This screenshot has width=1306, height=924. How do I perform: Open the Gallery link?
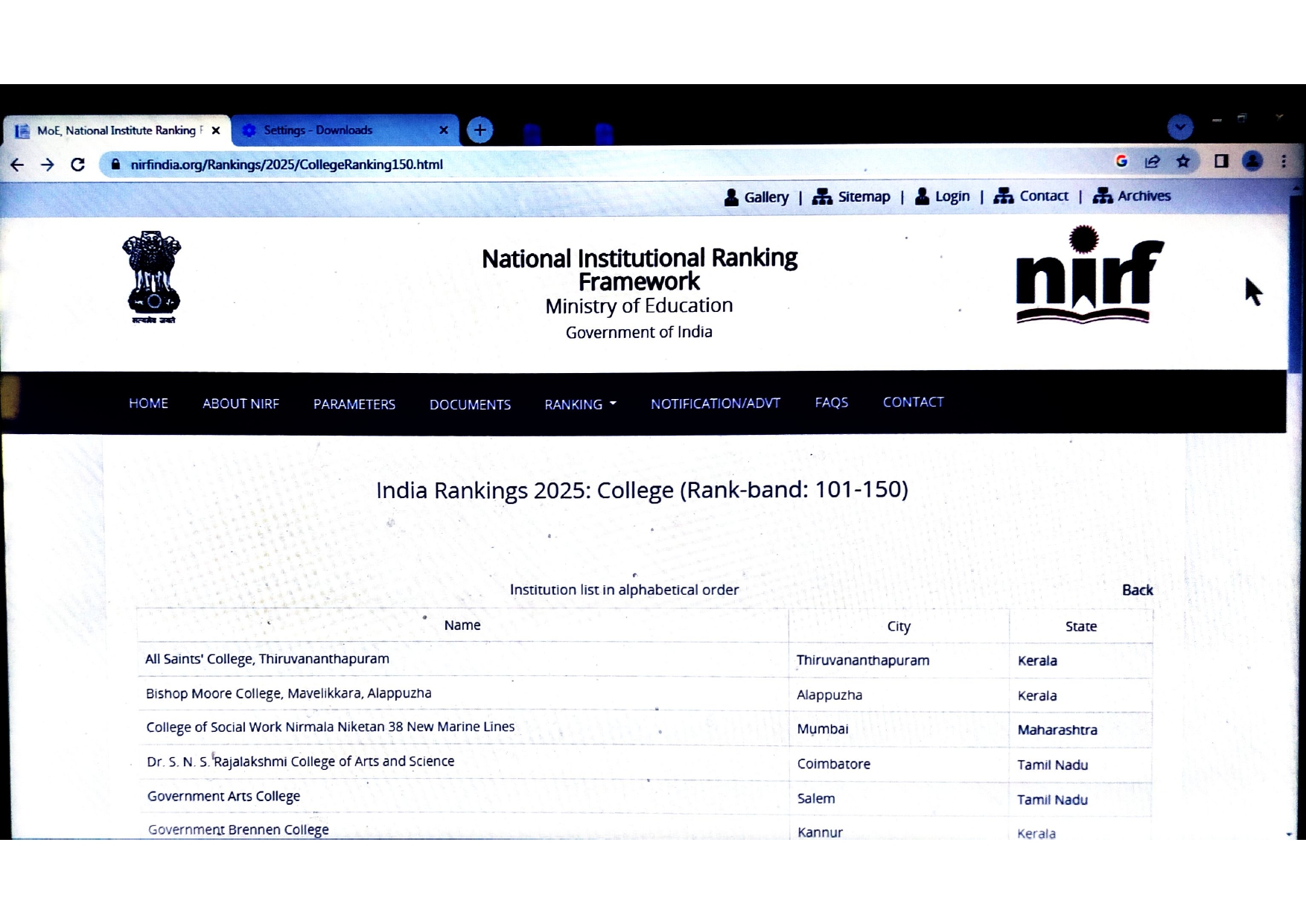coord(766,197)
